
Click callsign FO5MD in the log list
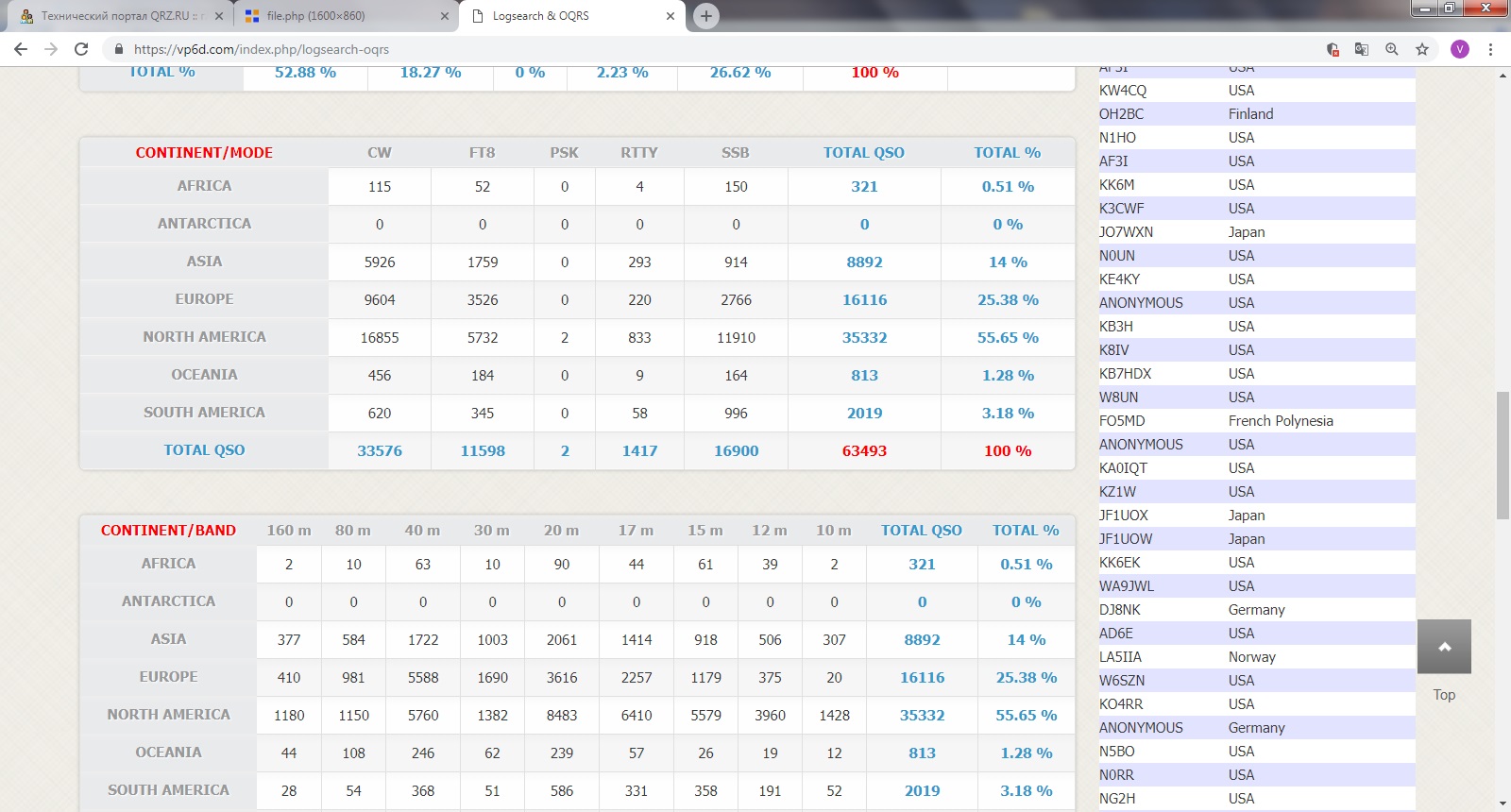pyautogui.click(x=1122, y=421)
